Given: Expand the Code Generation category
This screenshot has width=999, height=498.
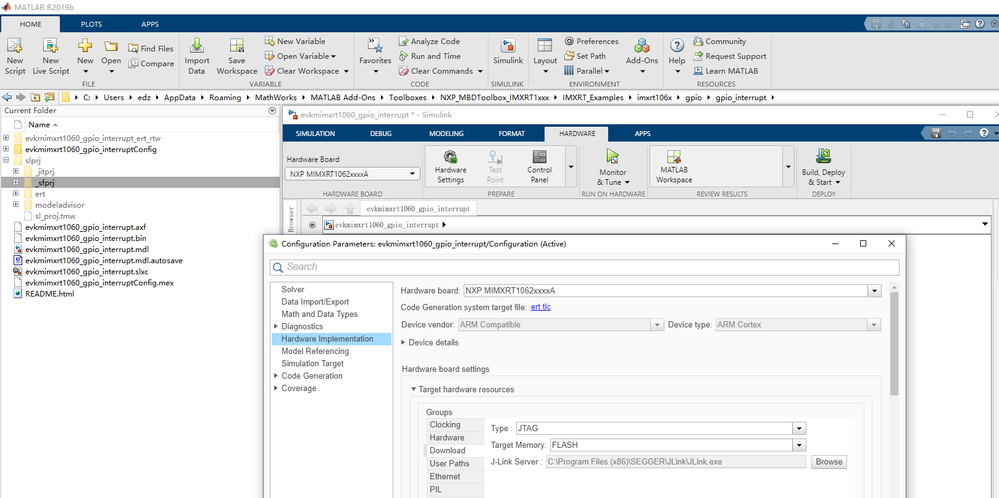Looking at the screenshot, I should [275, 376].
